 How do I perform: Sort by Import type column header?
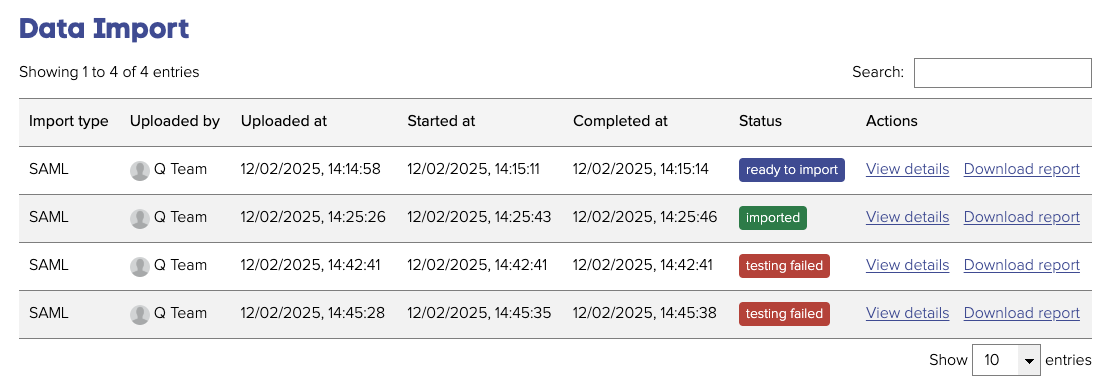[69, 121]
